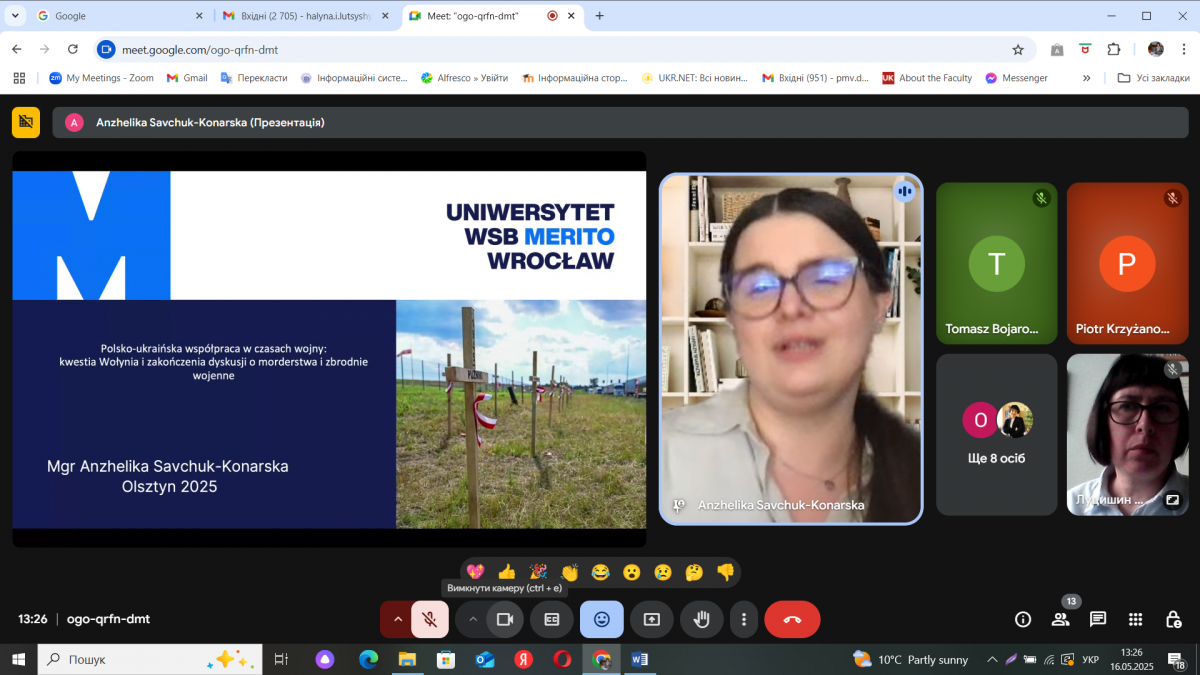1200x675 pixels.
Task: Toggle closed captions button
Action: tap(551, 620)
